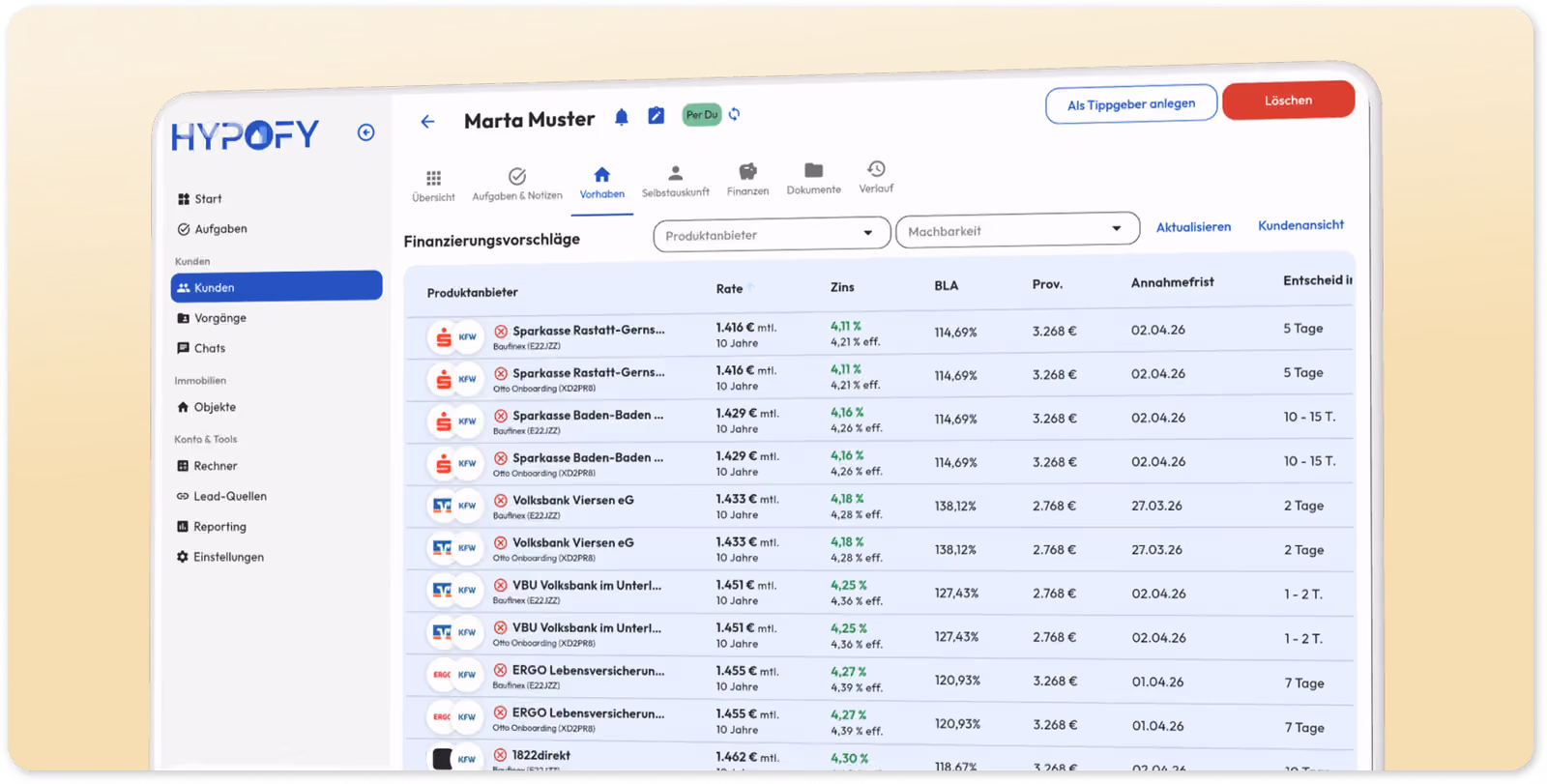Open the Selbstauskunft tab
This screenshot has height=784, width=1547.
click(x=676, y=181)
